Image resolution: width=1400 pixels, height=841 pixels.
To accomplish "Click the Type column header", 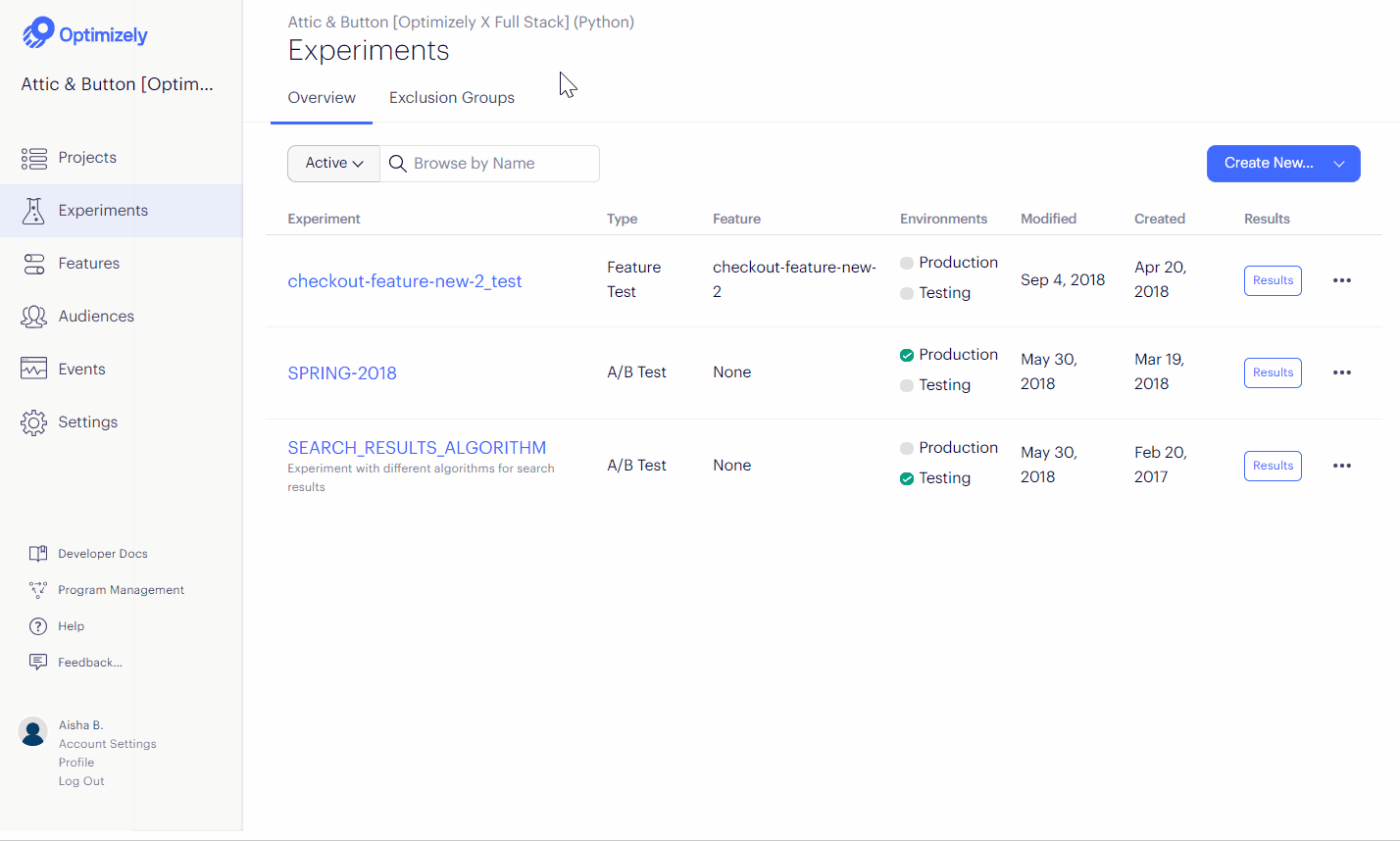I will (x=623, y=219).
